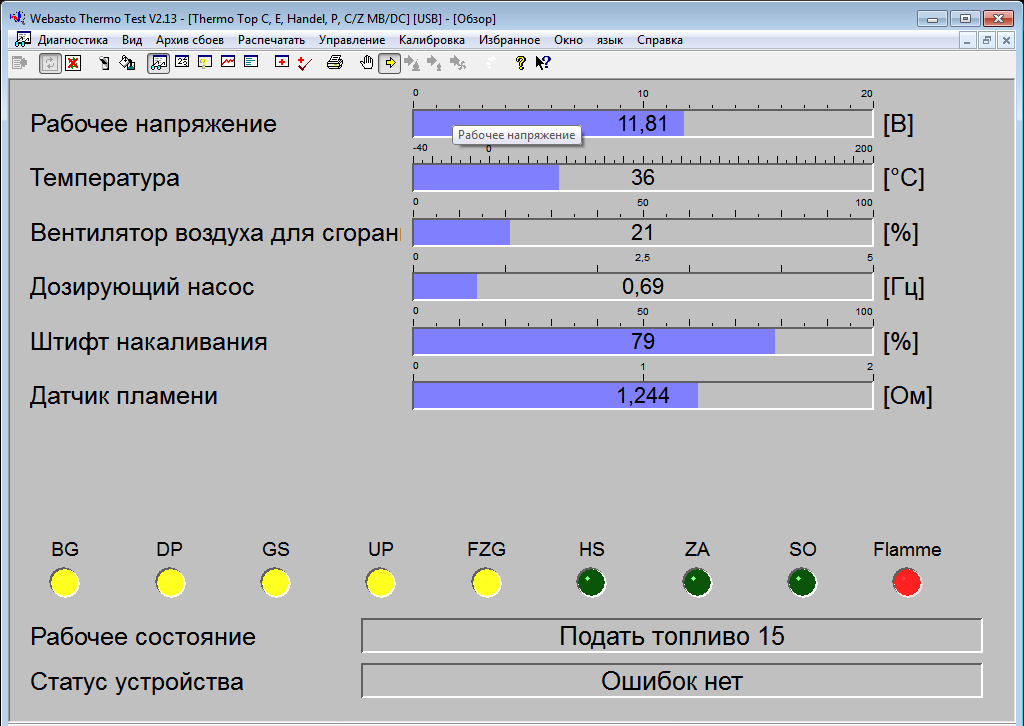Image resolution: width=1024 pixels, height=726 pixels.
Task: Open the Архив сбоев menu
Action: click(189, 40)
